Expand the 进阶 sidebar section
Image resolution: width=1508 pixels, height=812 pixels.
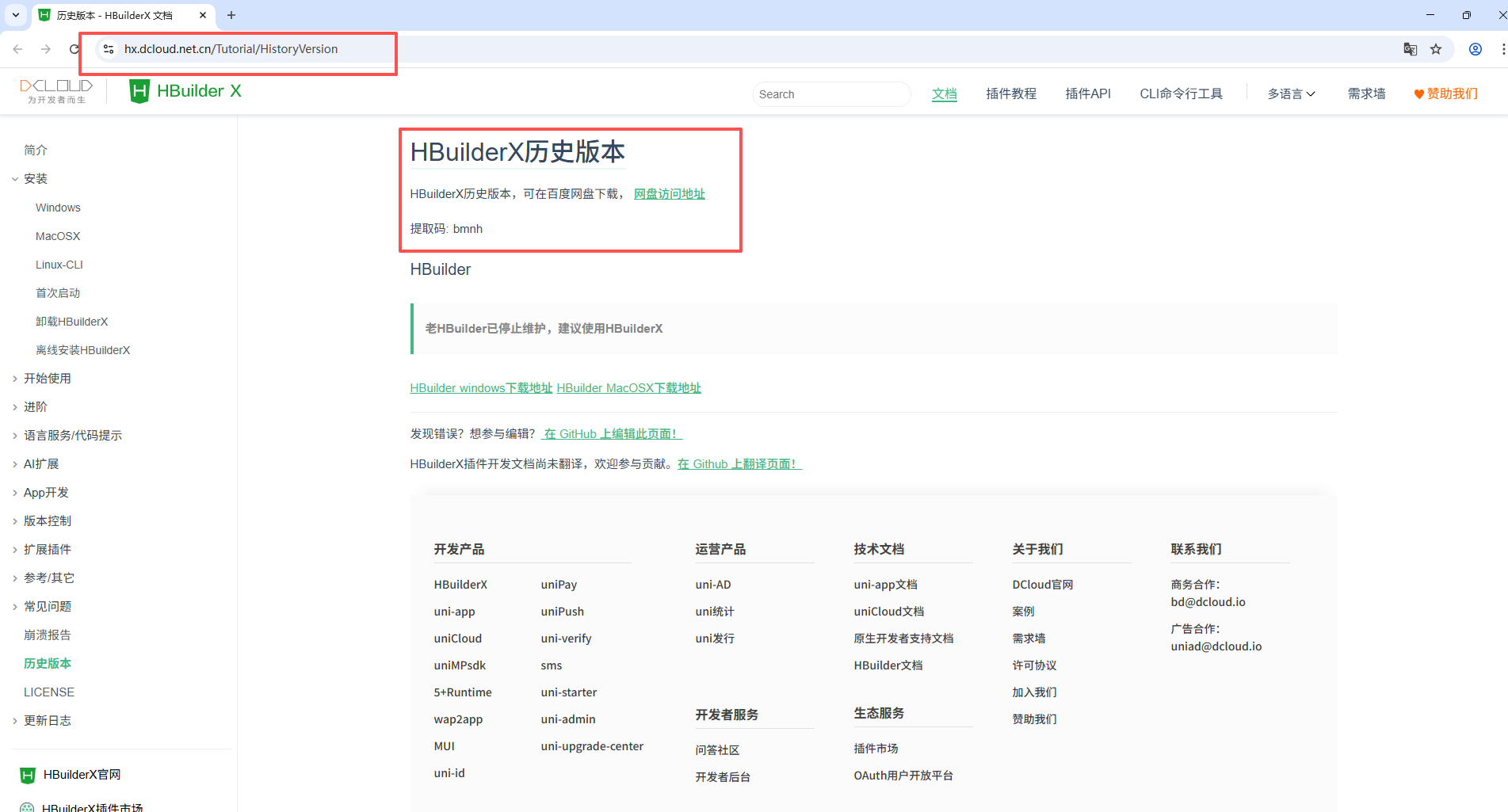pyautogui.click(x=15, y=407)
